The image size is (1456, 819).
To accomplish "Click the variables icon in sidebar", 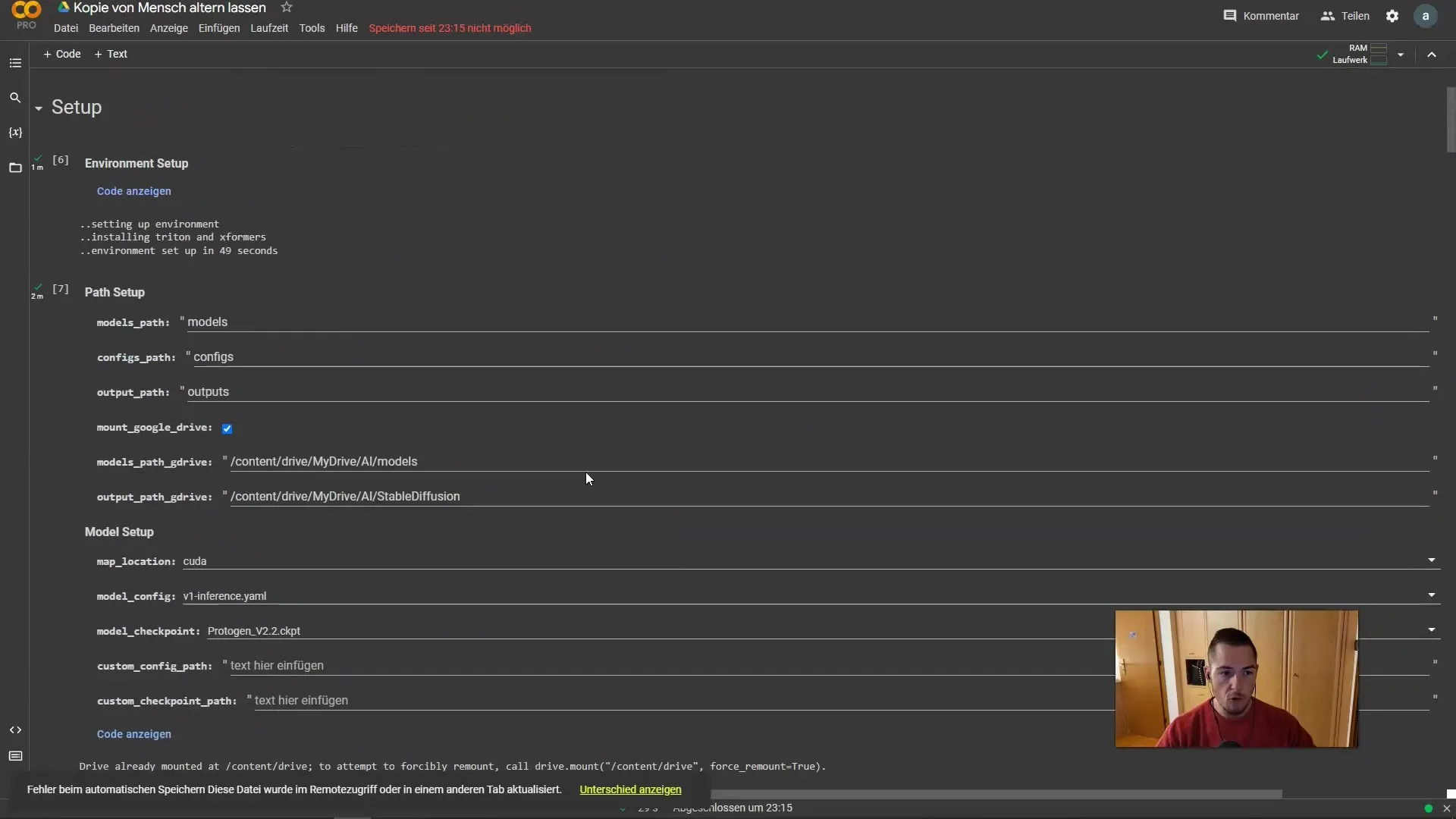I will tap(15, 131).
